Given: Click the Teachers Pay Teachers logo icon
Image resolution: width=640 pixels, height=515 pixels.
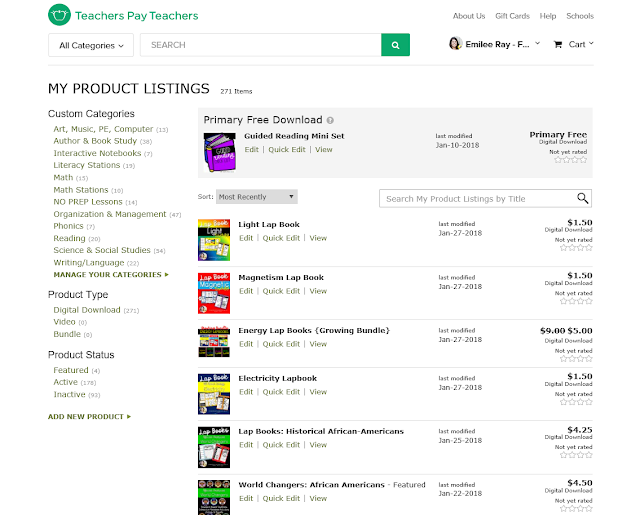Looking at the screenshot, I should [60, 15].
